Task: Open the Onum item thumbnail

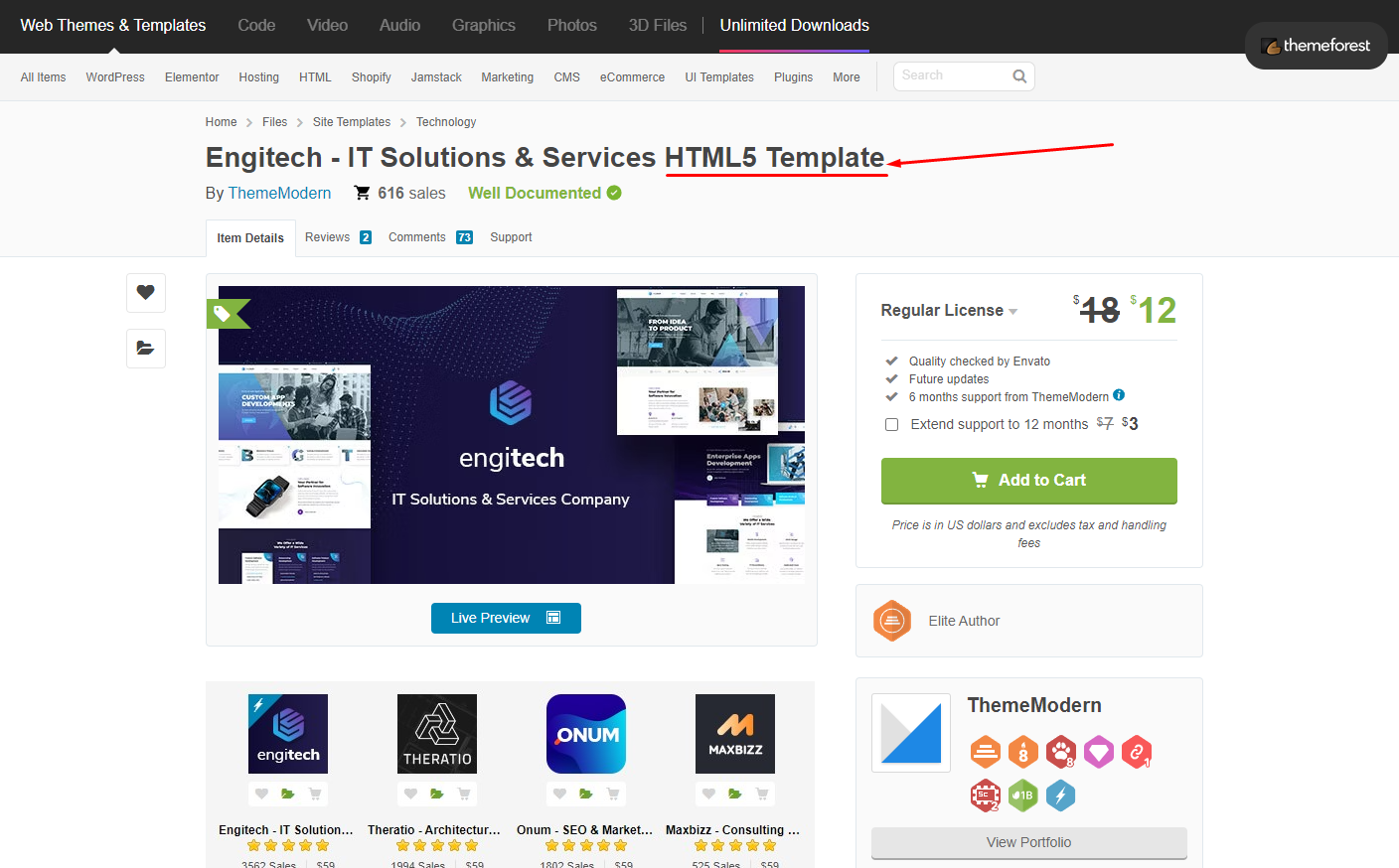Action: click(x=586, y=734)
